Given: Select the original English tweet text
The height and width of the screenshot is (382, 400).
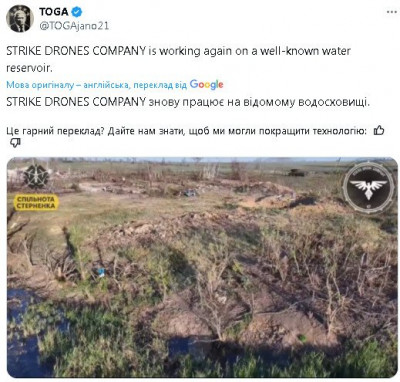Looking at the screenshot, I should [178, 59].
